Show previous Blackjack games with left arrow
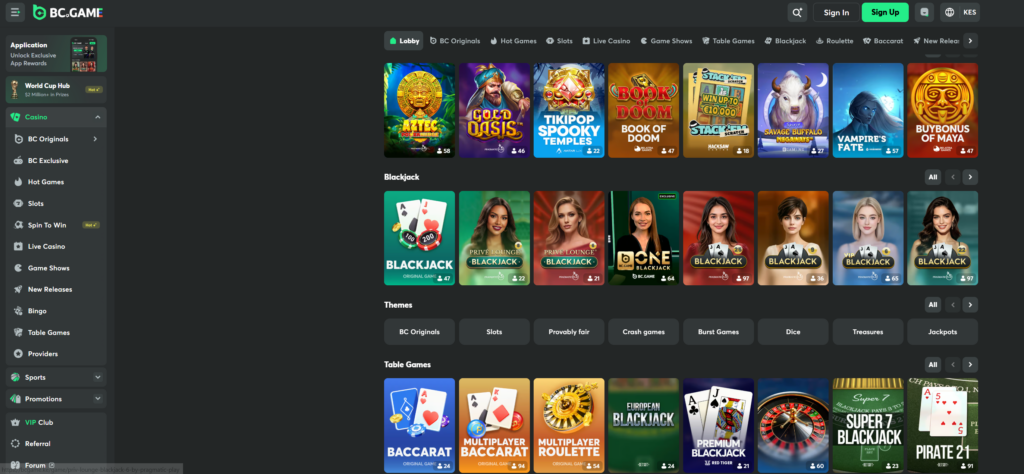 (952, 177)
